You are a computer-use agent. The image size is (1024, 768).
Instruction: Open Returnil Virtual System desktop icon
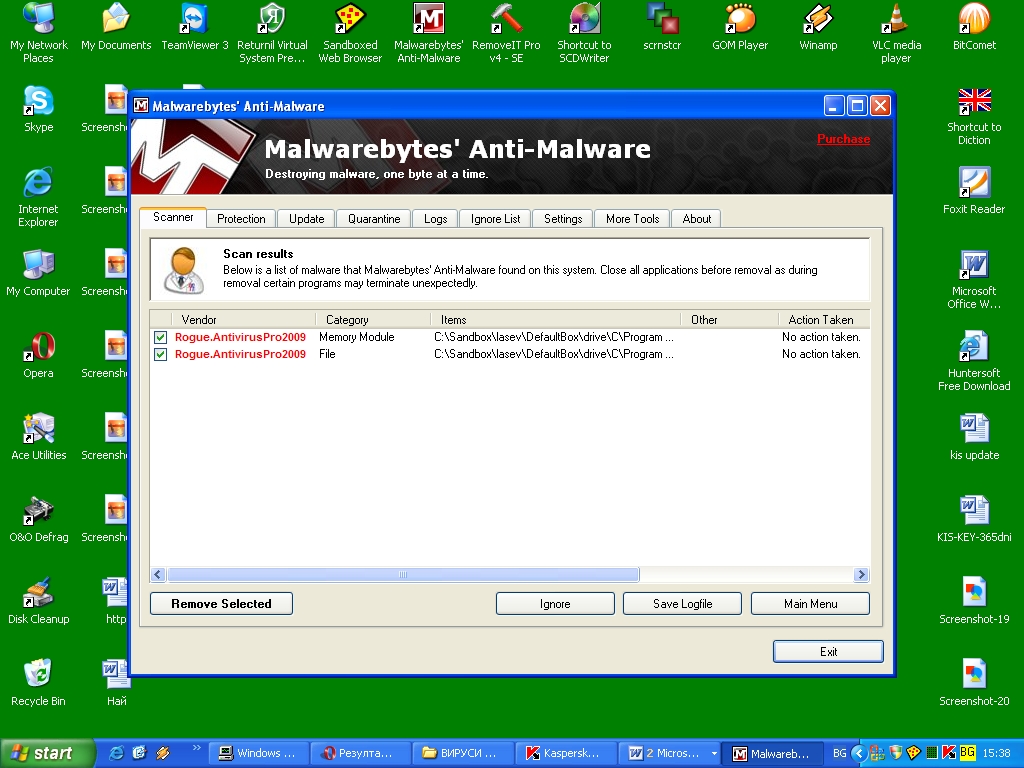pos(272,33)
